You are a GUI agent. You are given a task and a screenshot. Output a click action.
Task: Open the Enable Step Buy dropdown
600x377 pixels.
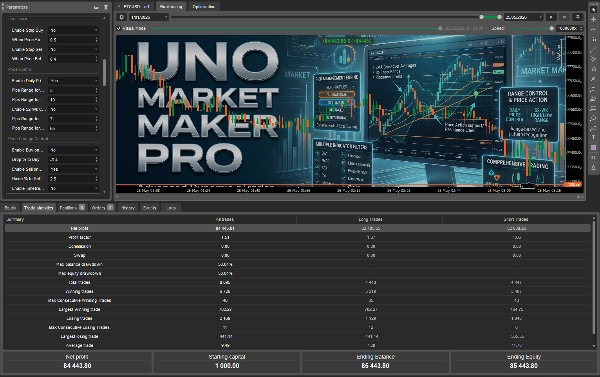73,30
